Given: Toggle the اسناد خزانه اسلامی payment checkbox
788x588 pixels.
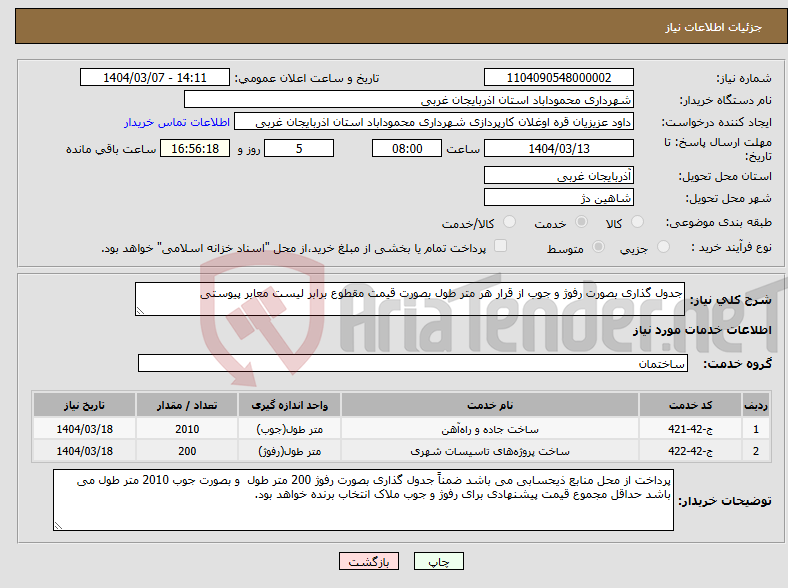Looking at the screenshot, I should point(500,246).
